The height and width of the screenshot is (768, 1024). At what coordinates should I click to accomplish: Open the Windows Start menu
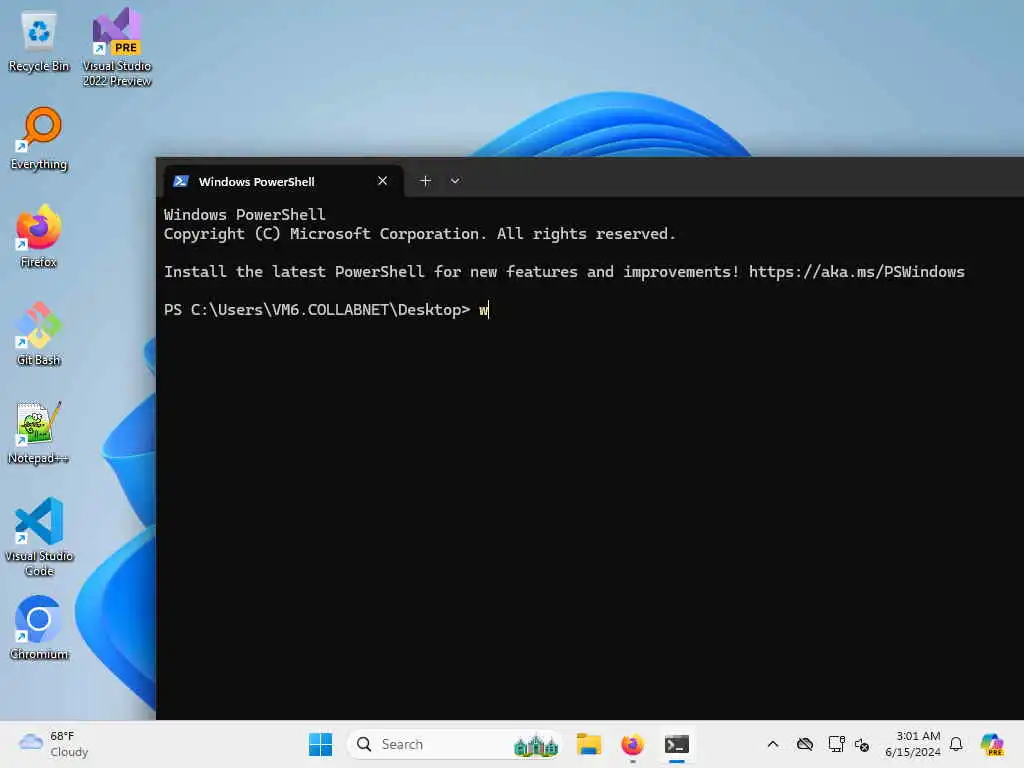click(320, 744)
